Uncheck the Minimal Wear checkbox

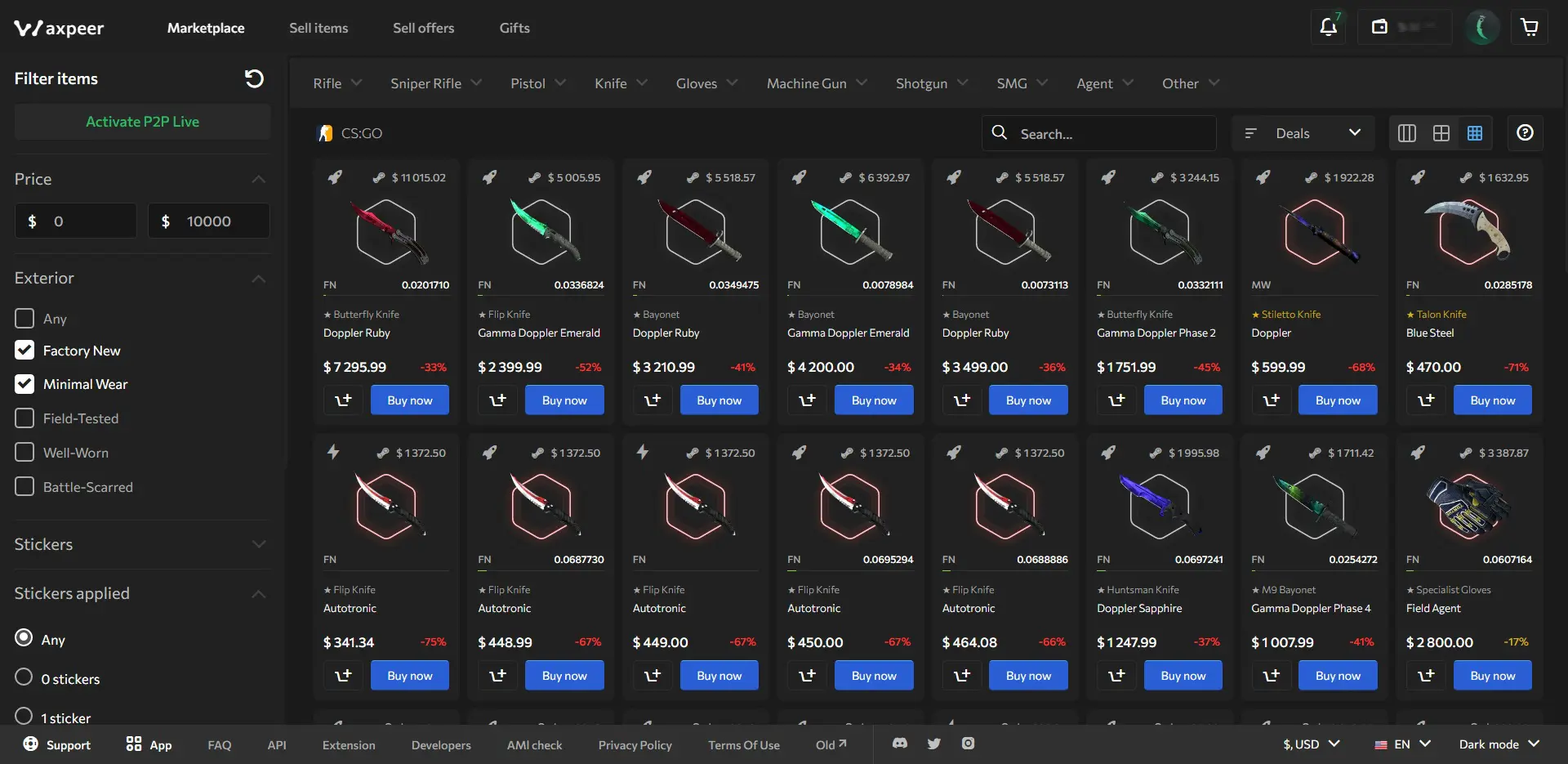click(x=24, y=384)
